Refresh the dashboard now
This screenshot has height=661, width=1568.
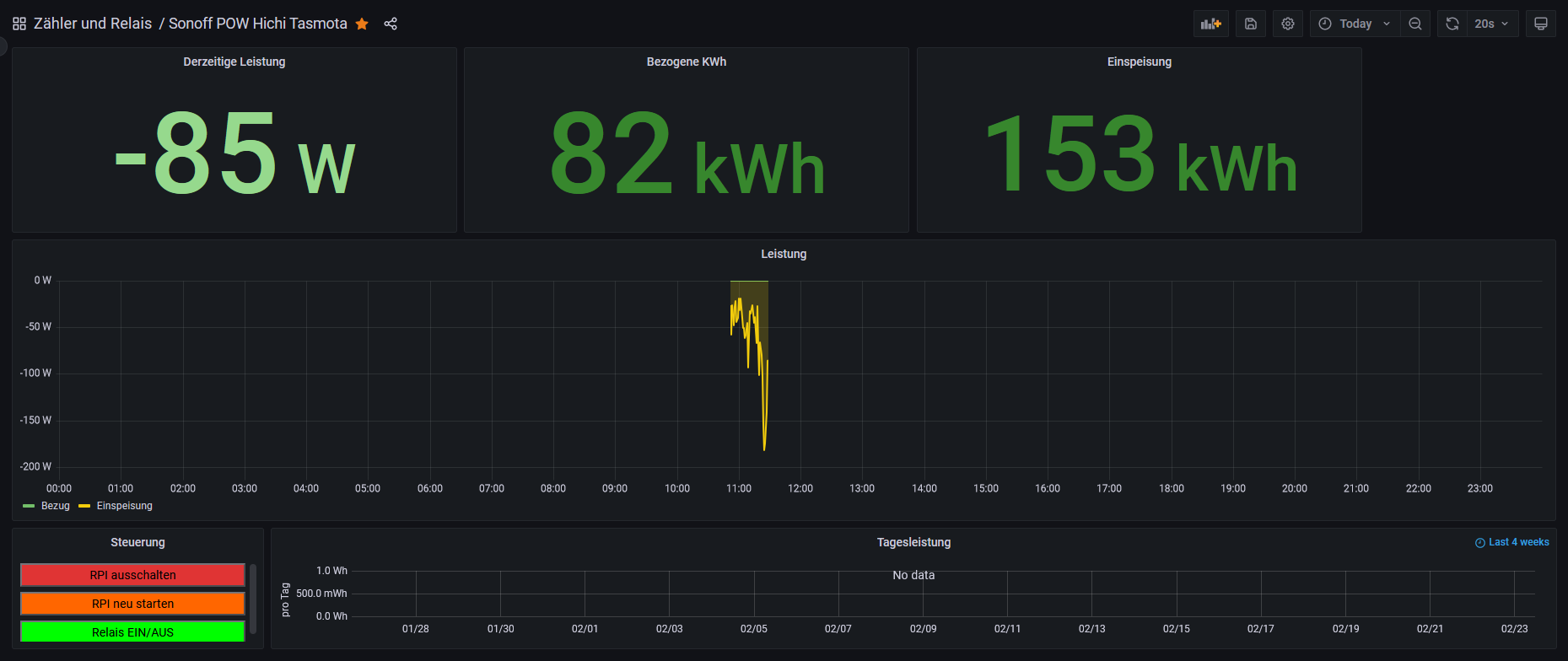[x=1452, y=24]
